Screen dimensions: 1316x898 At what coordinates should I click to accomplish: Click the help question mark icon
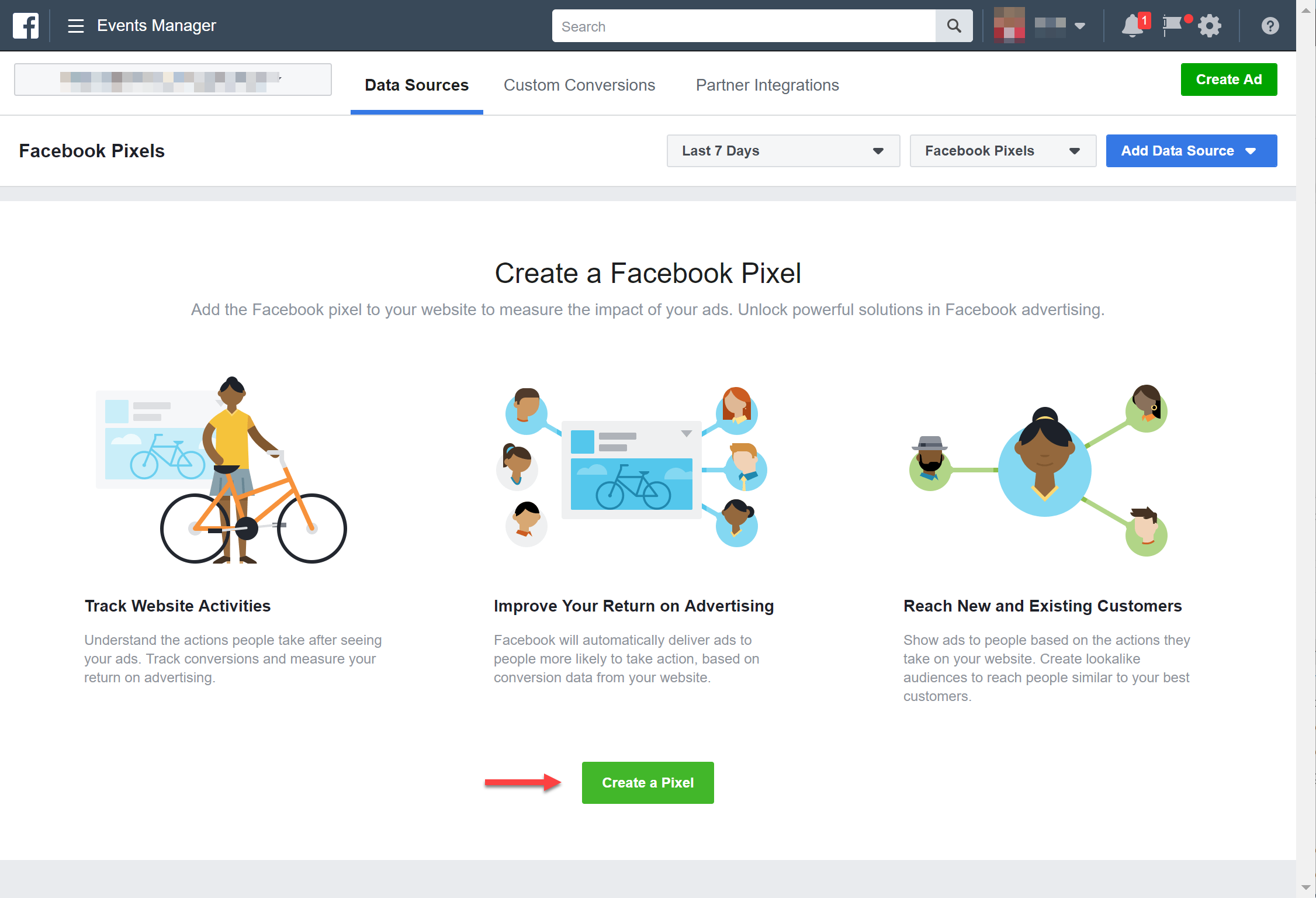pyautogui.click(x=1270, y=26)
